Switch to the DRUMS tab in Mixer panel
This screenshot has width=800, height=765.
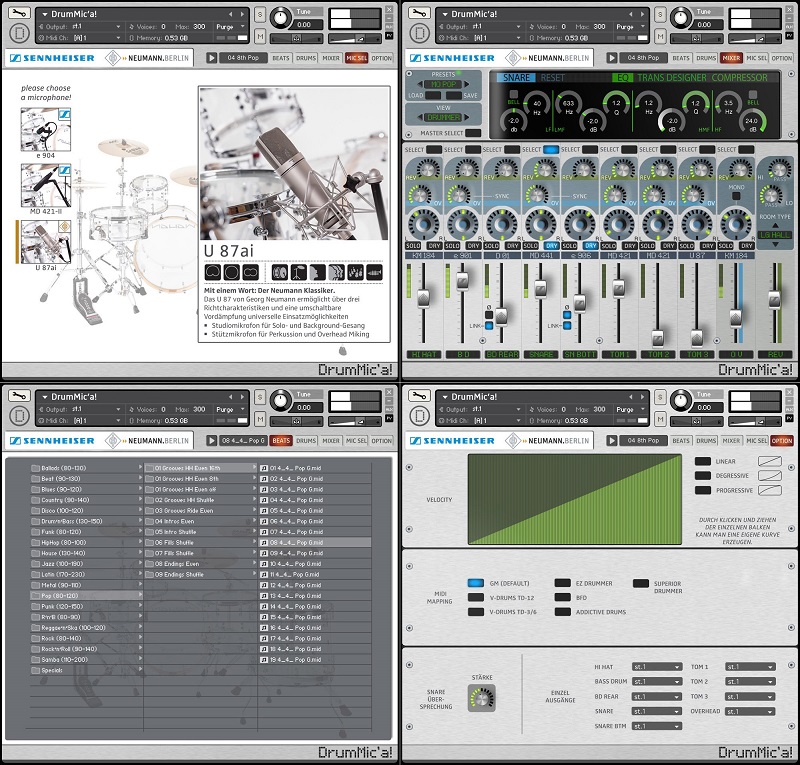pyautogui.click(x=706, y=58)
